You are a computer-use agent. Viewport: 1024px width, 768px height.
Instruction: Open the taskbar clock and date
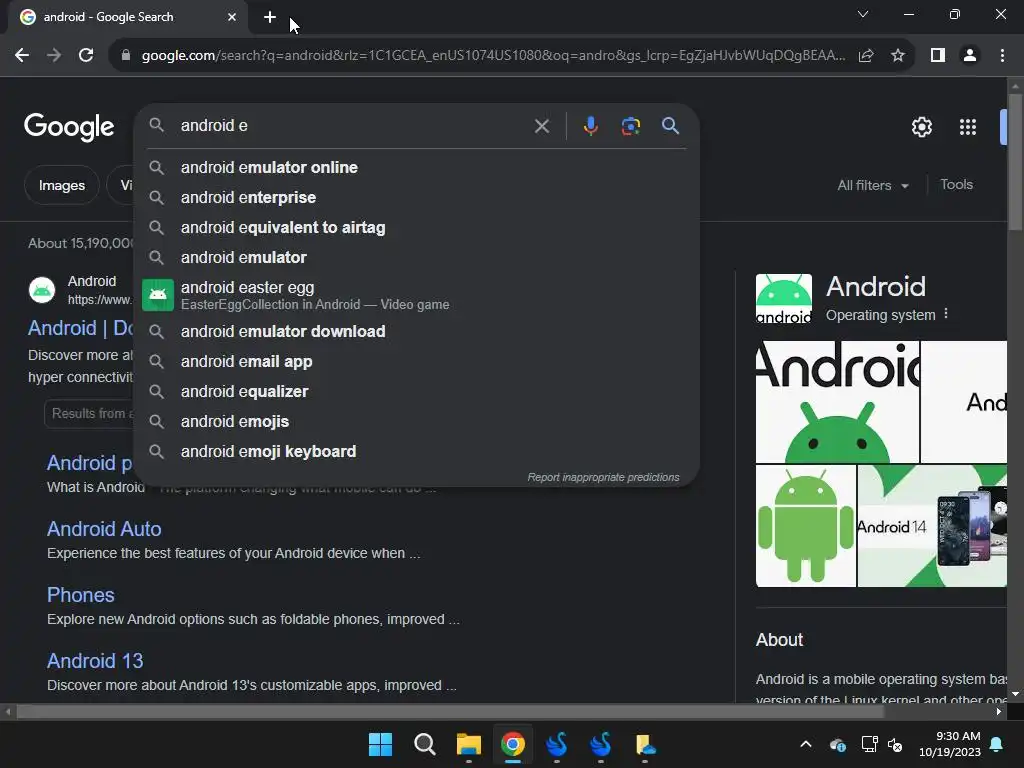(x=950, y=744)
